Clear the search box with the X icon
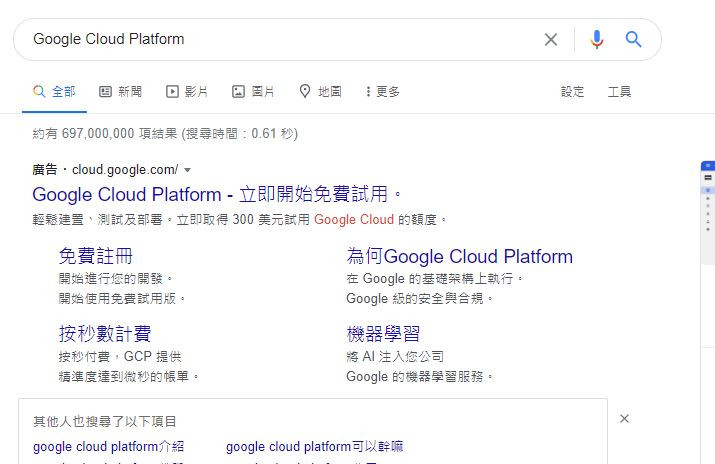The image size is (715, 464). tap(551, 40)
